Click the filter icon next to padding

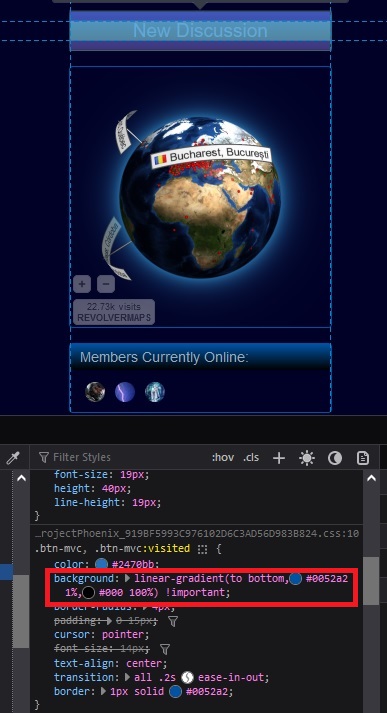172,621
